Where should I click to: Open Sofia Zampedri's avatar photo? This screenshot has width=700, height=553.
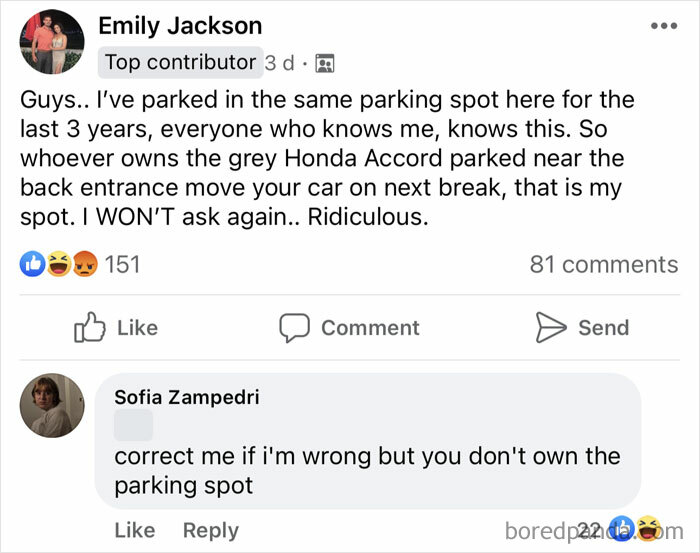52,405
